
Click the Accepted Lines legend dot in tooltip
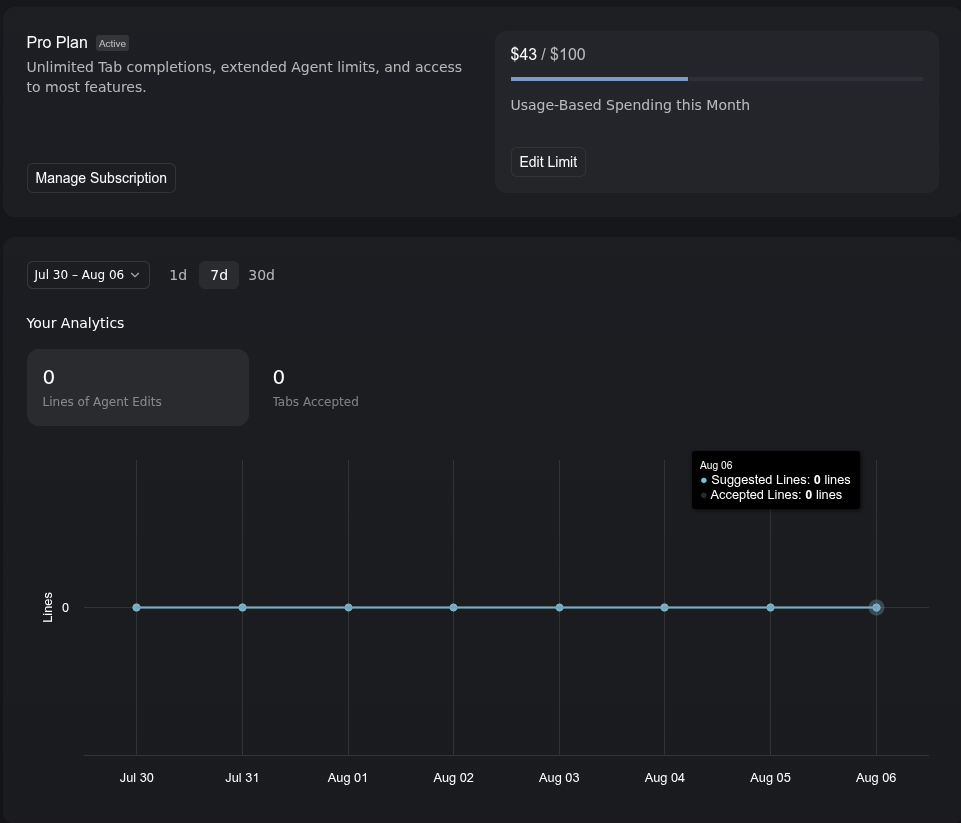704,496
